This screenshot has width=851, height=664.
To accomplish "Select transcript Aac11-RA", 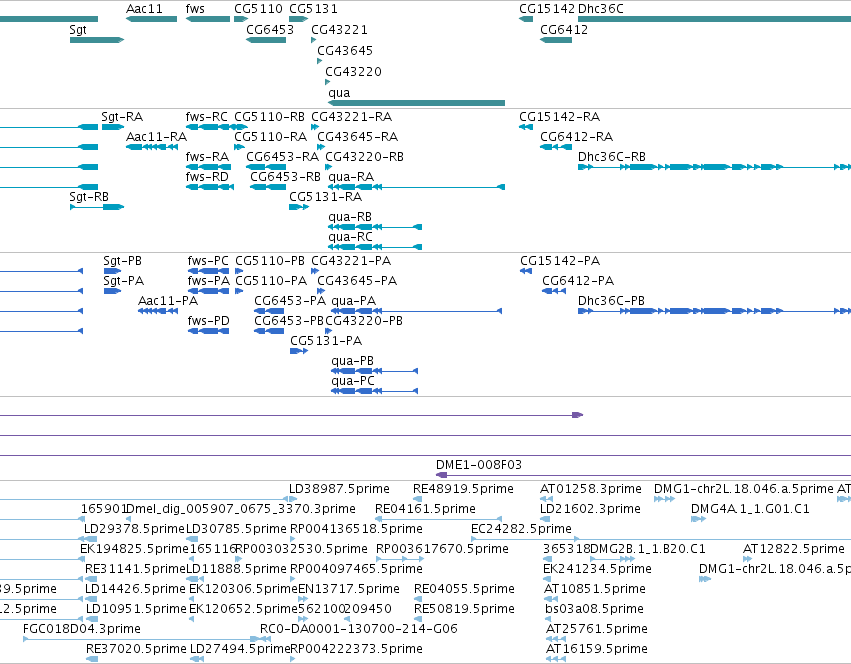I will (x=152, y=147).
